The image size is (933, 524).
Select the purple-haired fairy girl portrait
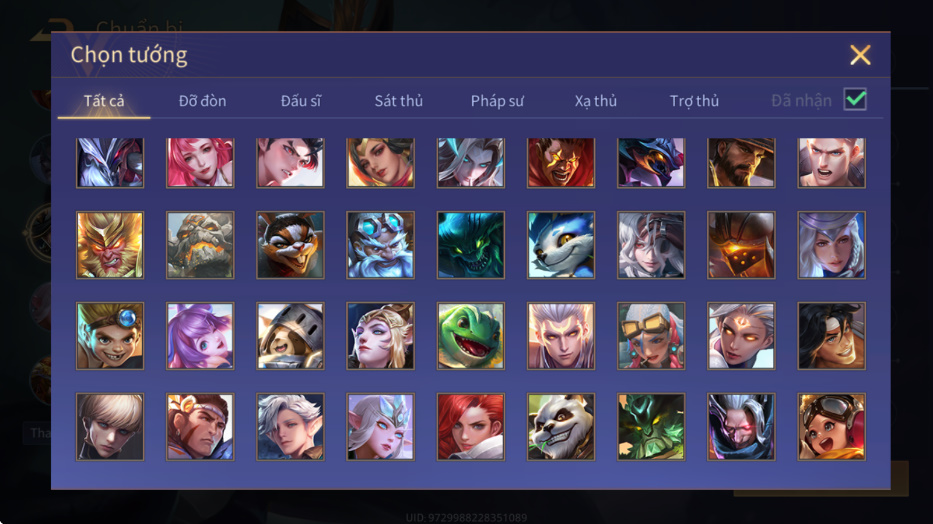(200, 336)
